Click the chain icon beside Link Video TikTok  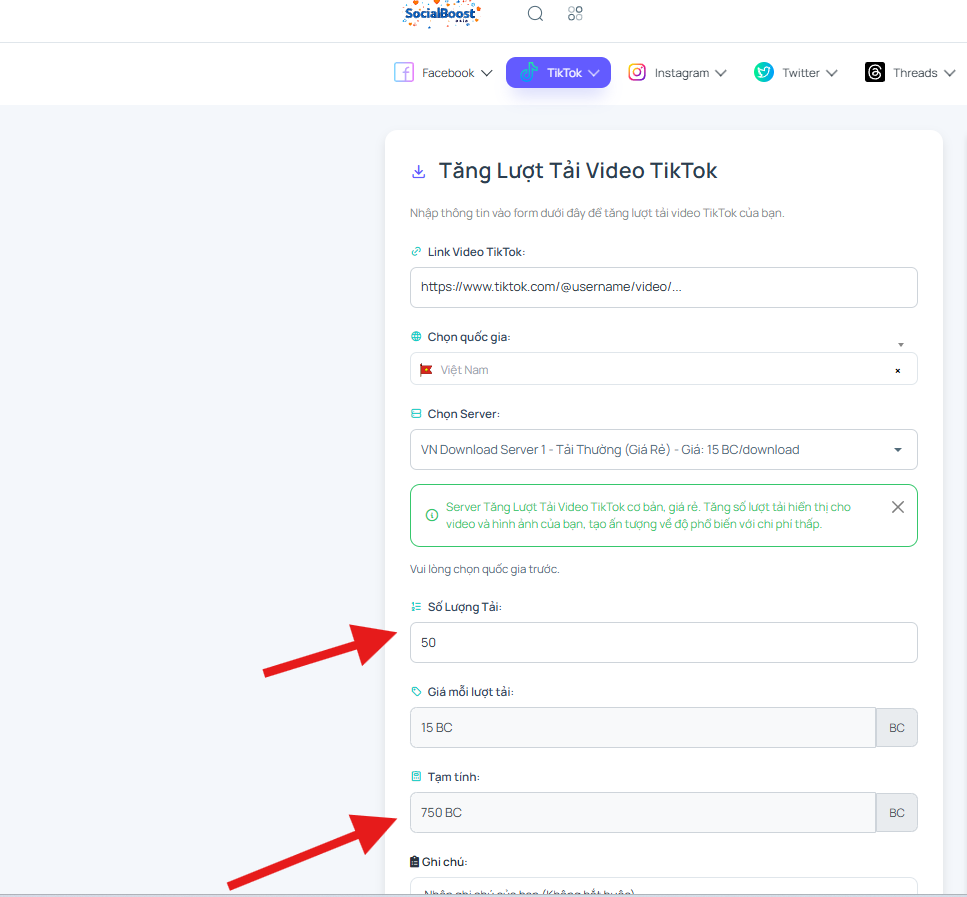coord(416,252)
